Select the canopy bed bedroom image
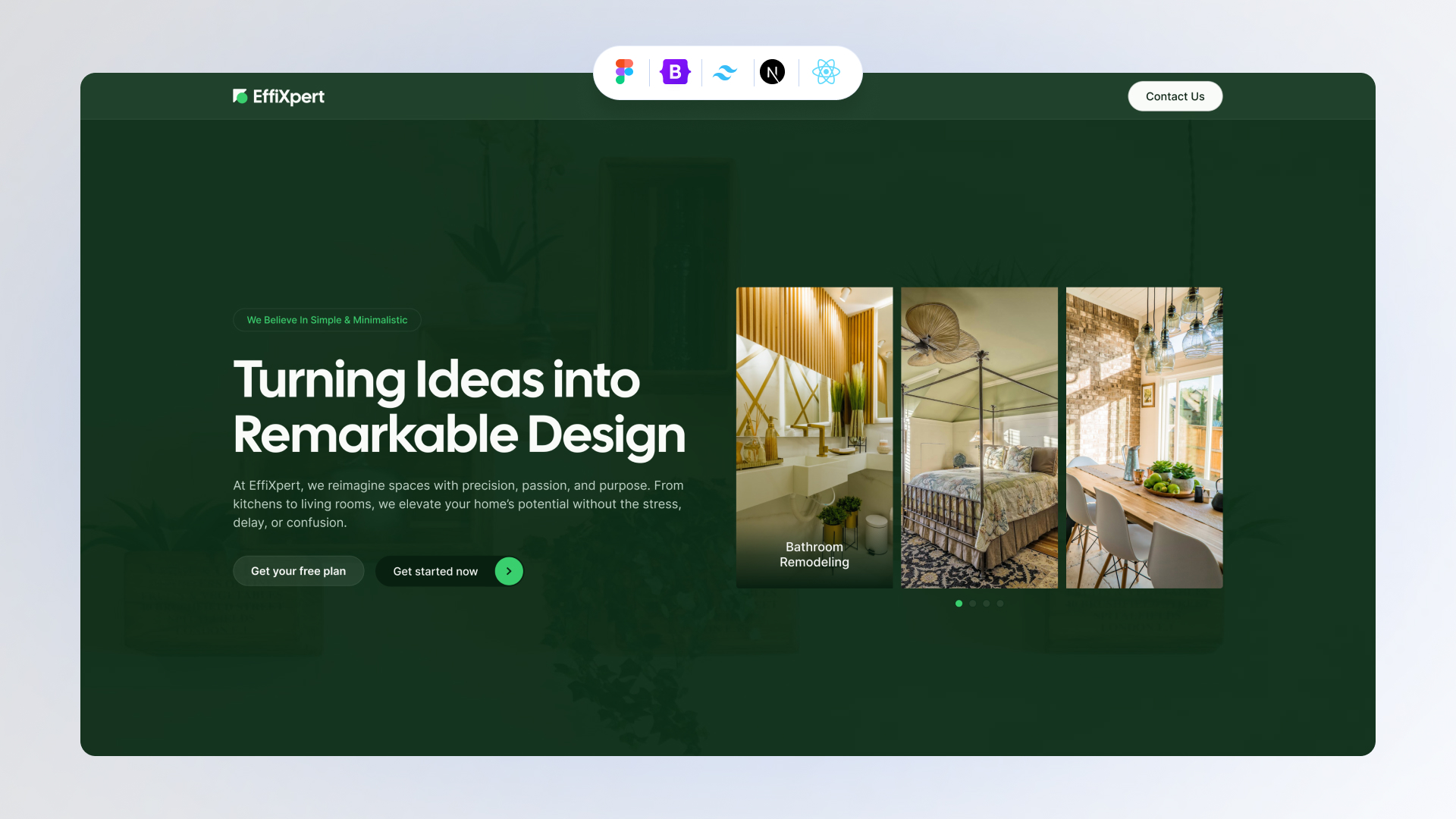Screen dimensions: 1456x819 coord(979,438)
